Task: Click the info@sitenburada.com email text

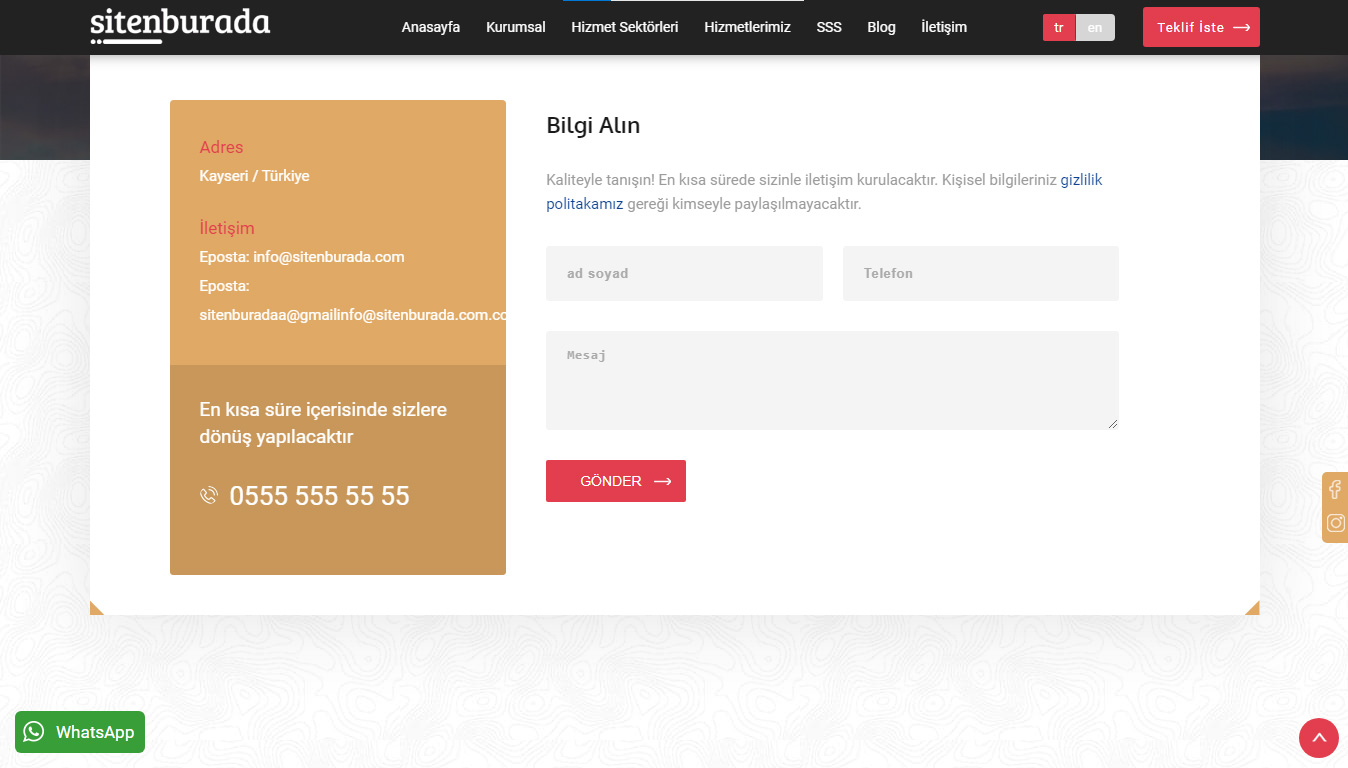Action: click(x=328, y=257)
